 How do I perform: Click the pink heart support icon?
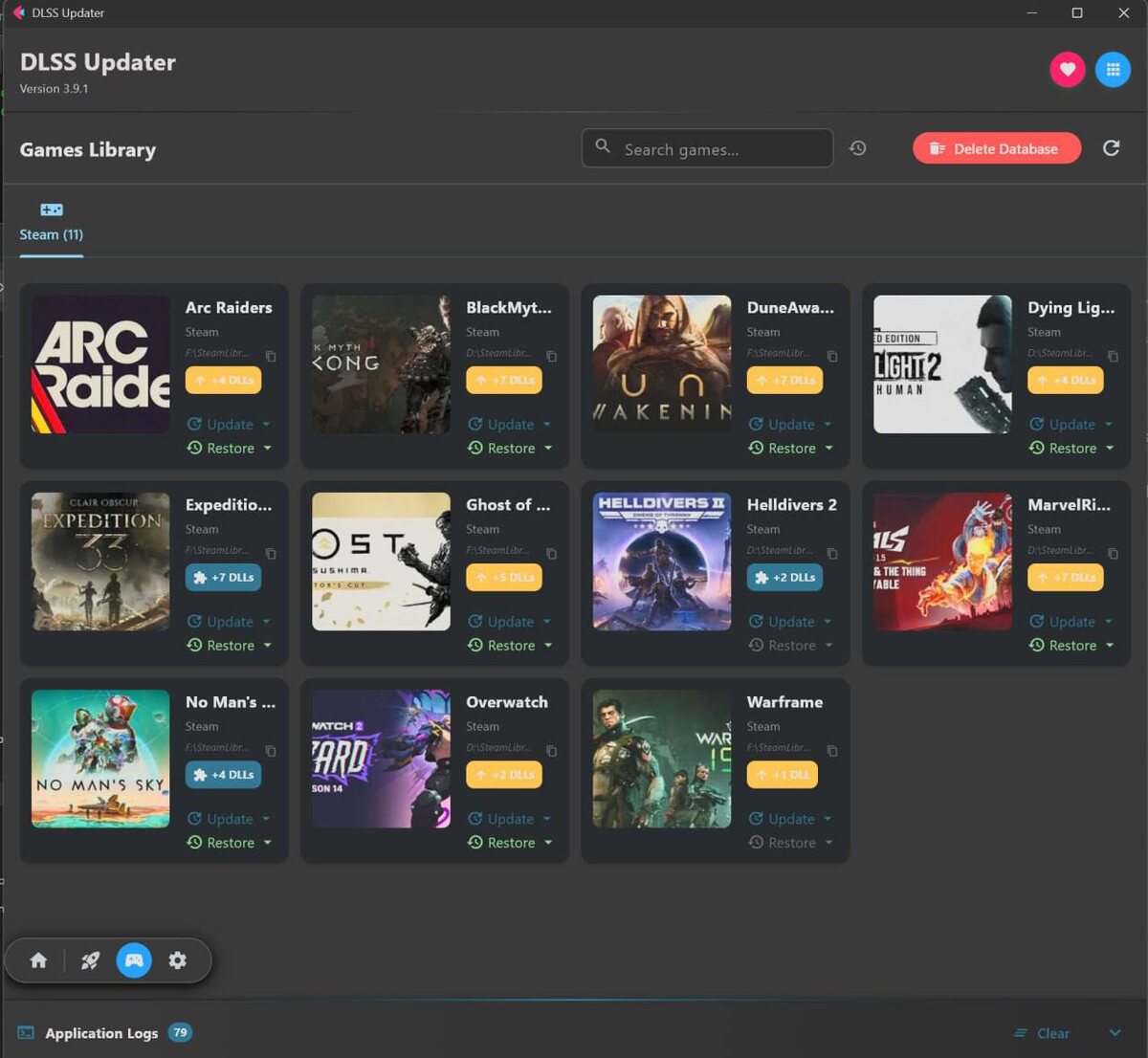coord(1068,69)
